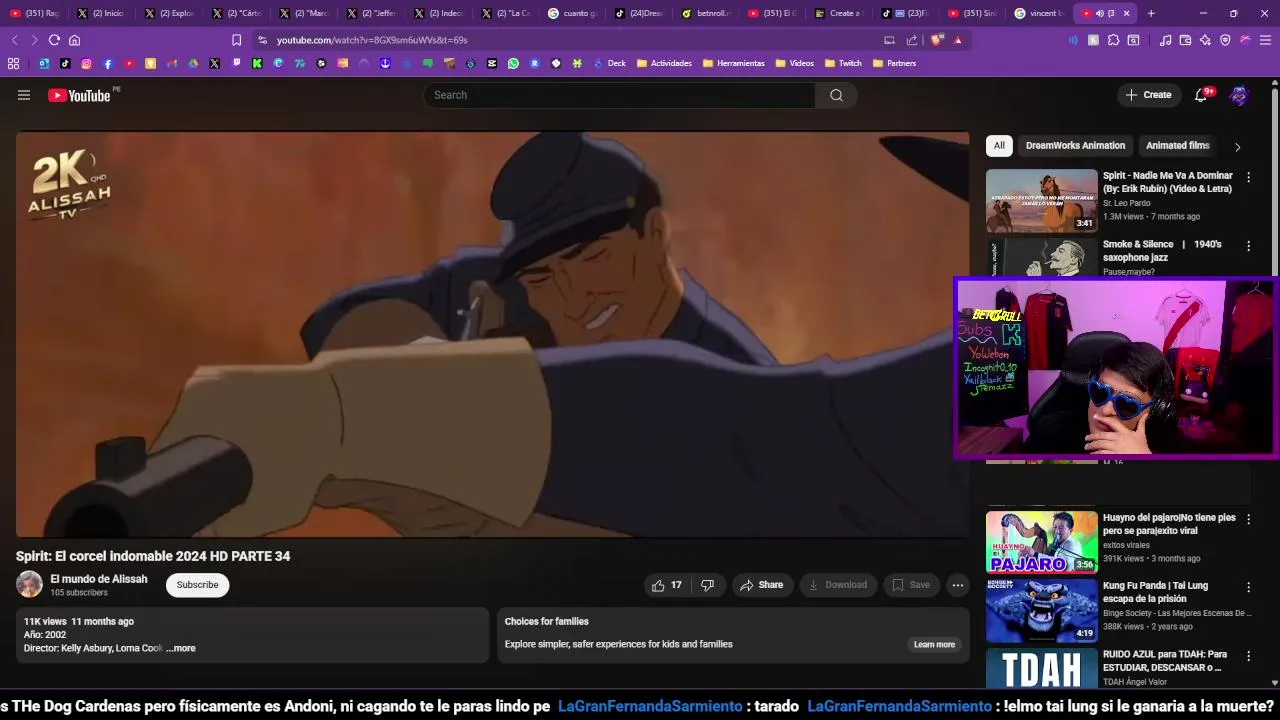Open the media control music note icon
Viewport: 1280px width, 720px height.
coord(1165,40)
